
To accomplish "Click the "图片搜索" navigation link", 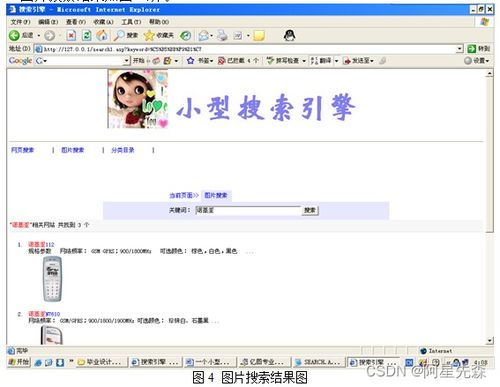I will tap(73, 150).
